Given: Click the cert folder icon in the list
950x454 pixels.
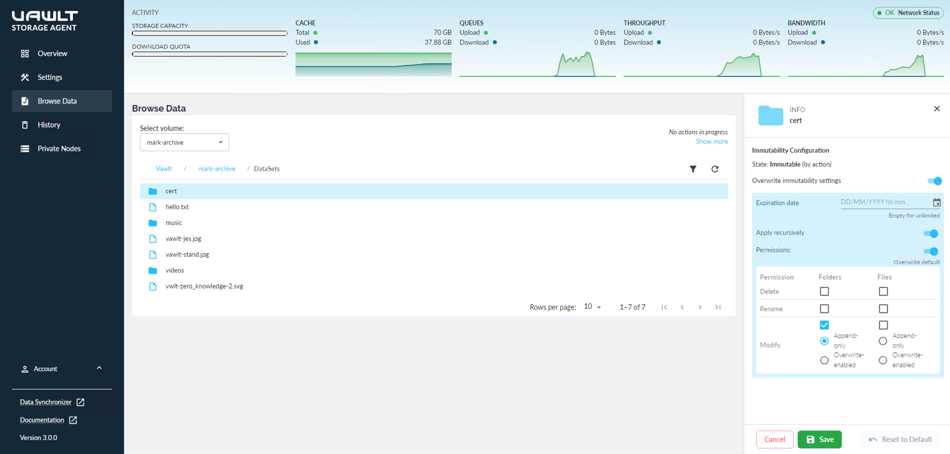Looking at the screenshot, I should [153, 191].
